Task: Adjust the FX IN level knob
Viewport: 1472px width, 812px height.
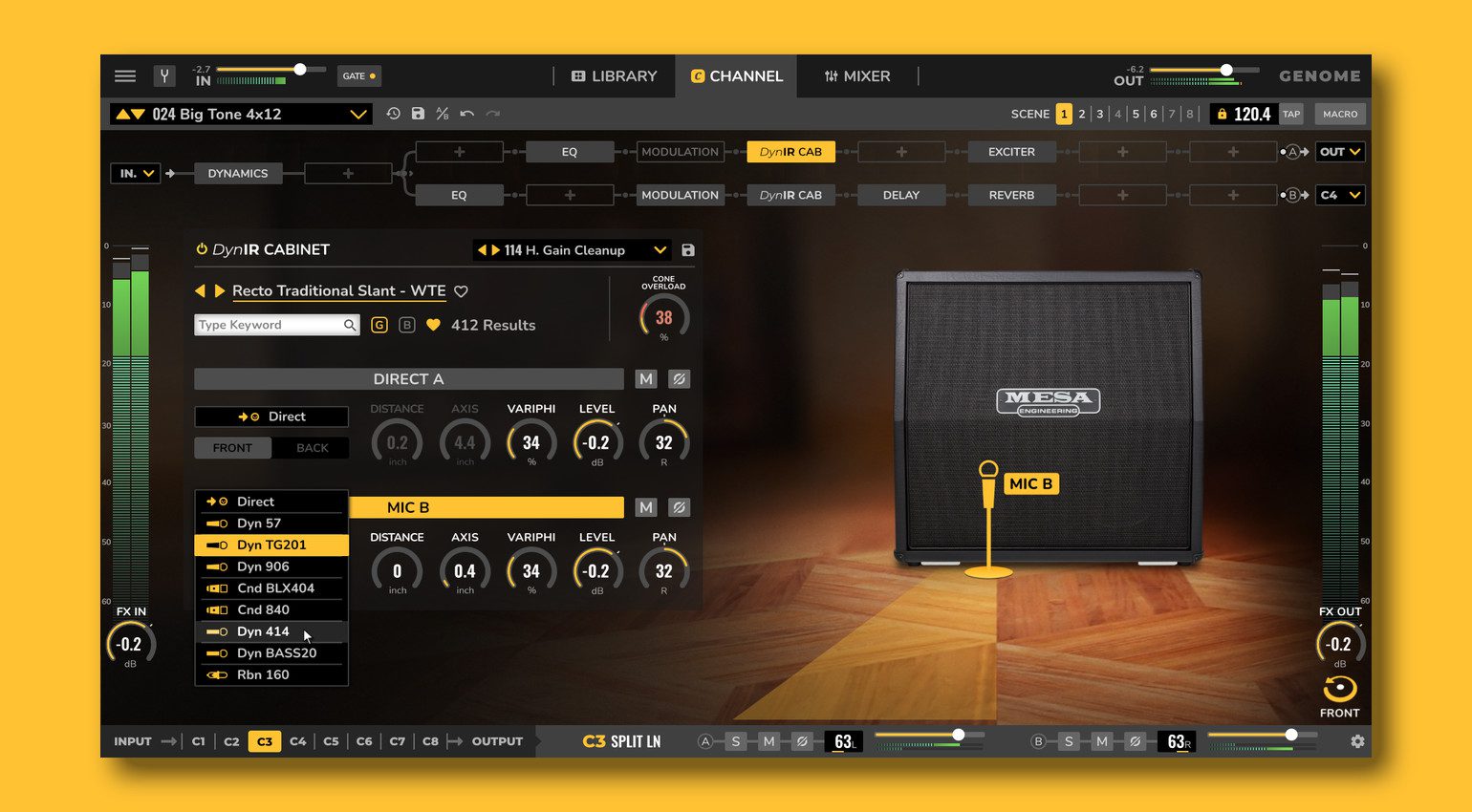Action: (x=129, y=645)
